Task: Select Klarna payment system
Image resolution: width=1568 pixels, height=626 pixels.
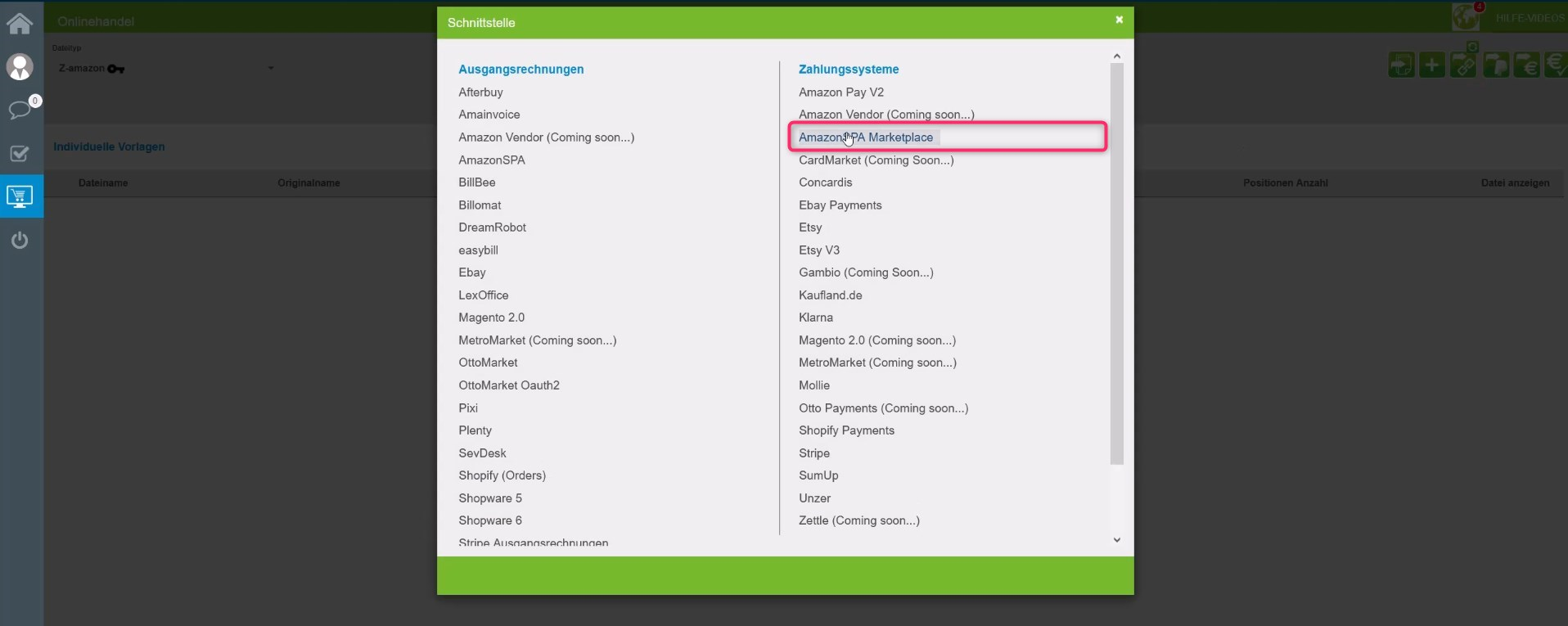Action: coord(816,318)
